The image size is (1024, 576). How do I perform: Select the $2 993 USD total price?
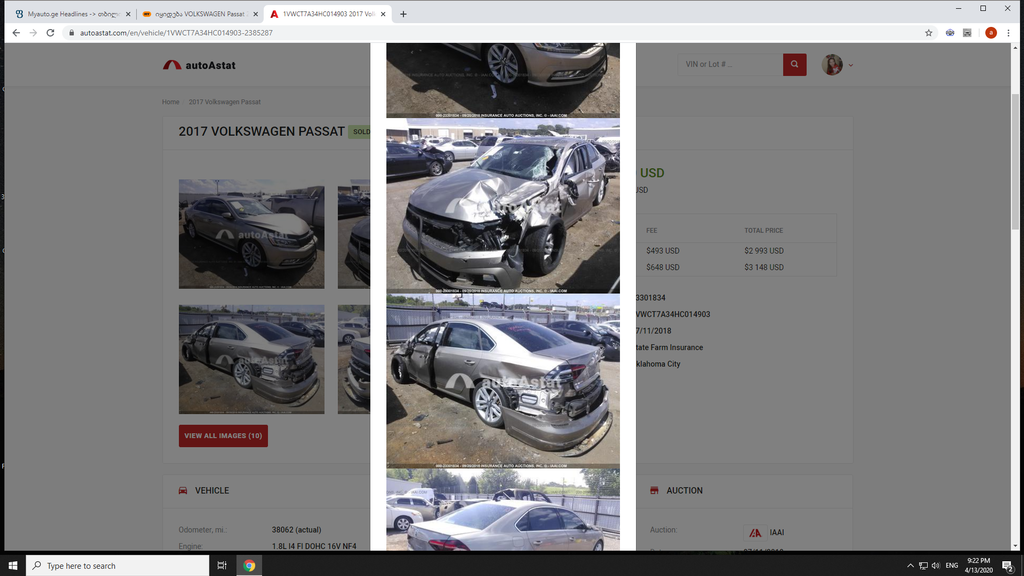click(763, 251)
